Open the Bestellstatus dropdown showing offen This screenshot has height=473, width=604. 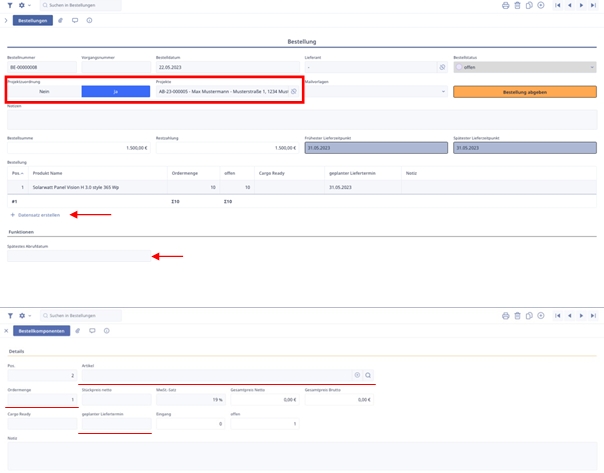[524, 67]
